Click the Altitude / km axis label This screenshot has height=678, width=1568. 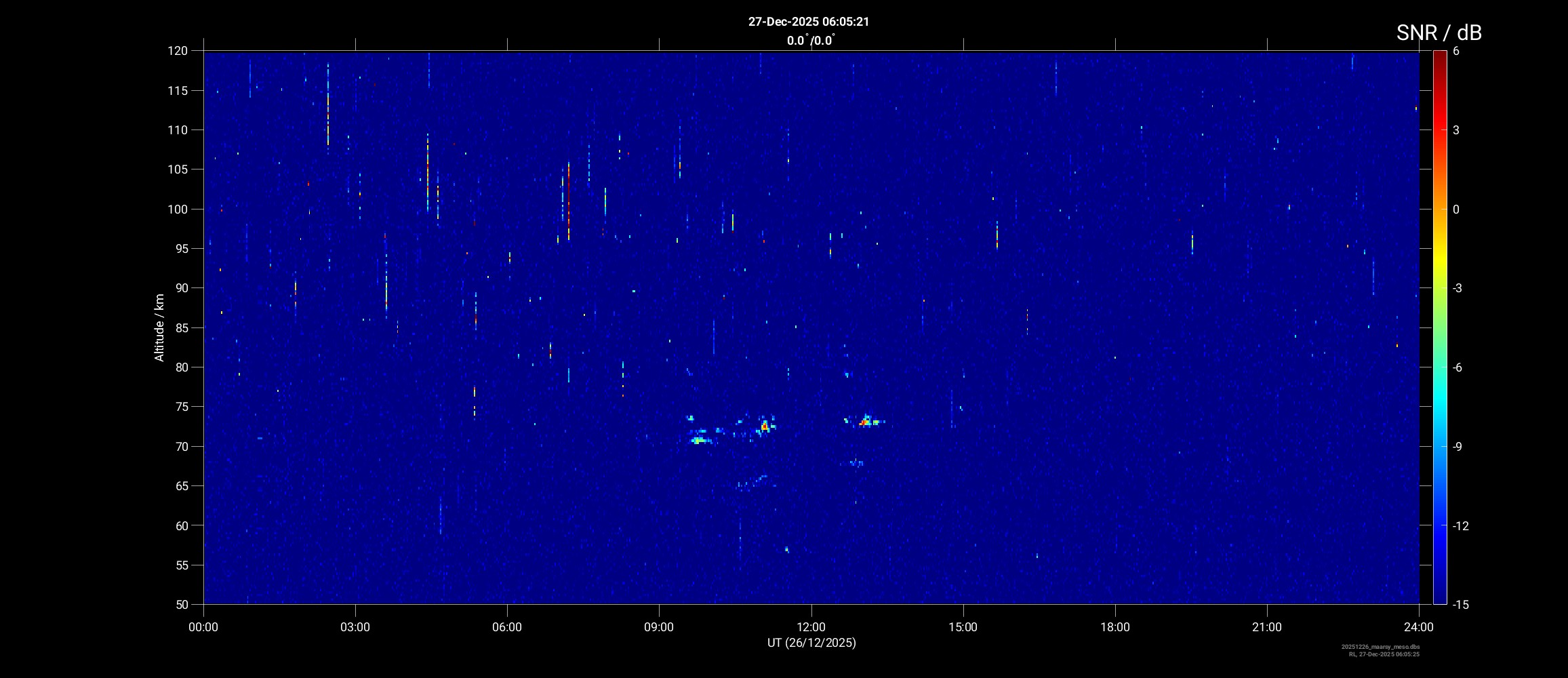[x=159, y=327]
